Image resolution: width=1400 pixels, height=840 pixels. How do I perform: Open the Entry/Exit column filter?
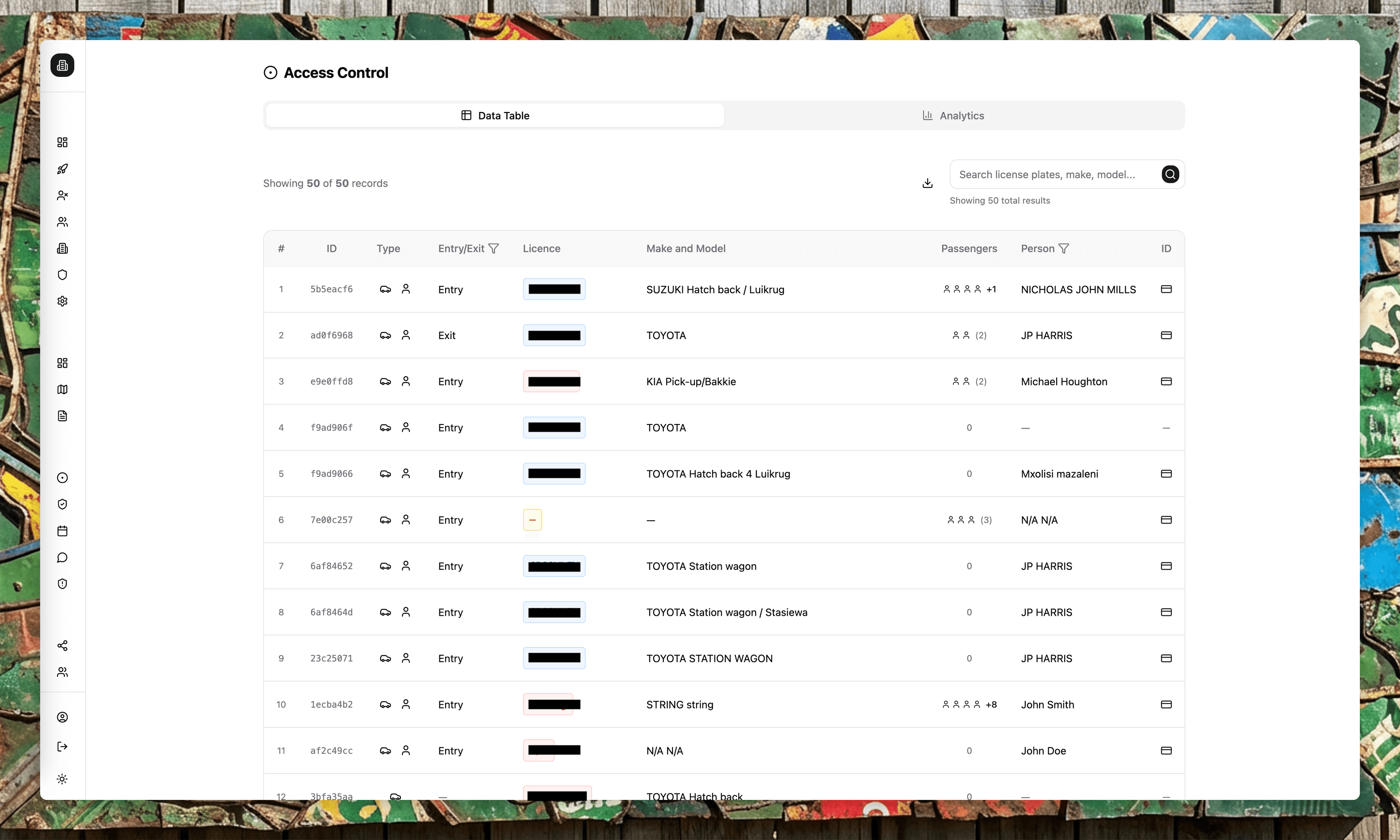493,249
